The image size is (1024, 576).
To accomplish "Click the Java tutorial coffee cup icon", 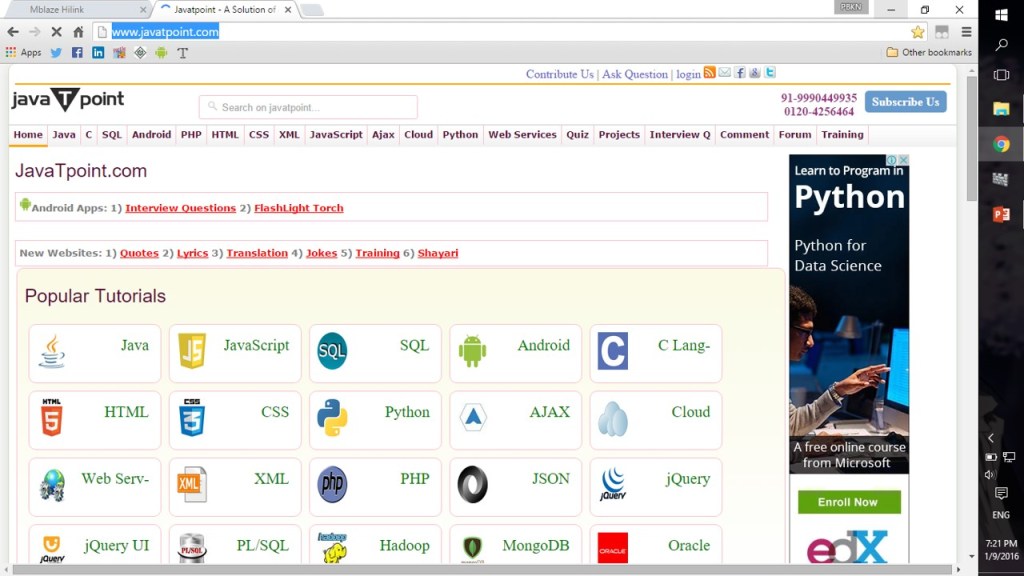I will [x=52, y=352].
